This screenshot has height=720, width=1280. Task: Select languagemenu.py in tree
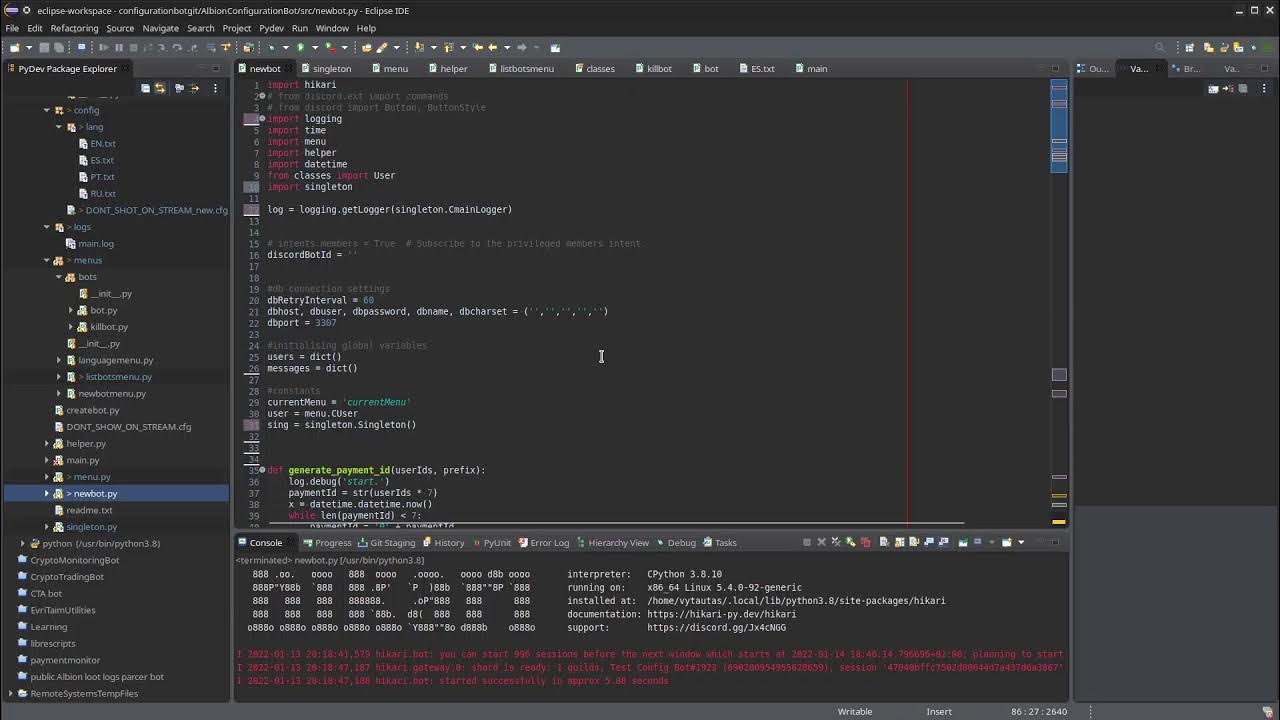click(x=116, y=360)
